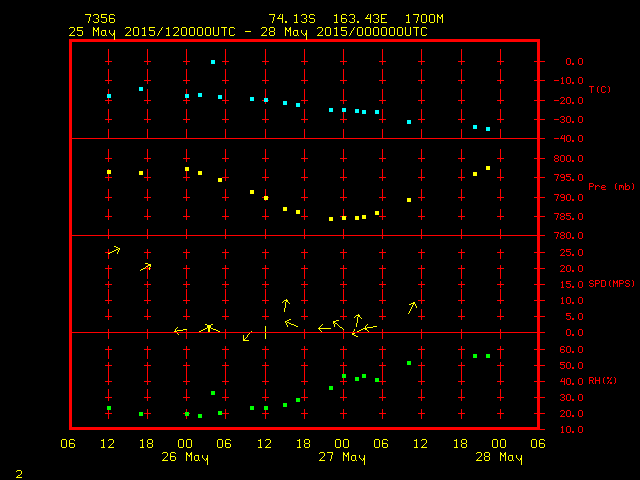Image resolution: width=640 pixels, height=480 pixels.
Task: Click the T(C) temperature axis label
Action: (x=599, y=90)
